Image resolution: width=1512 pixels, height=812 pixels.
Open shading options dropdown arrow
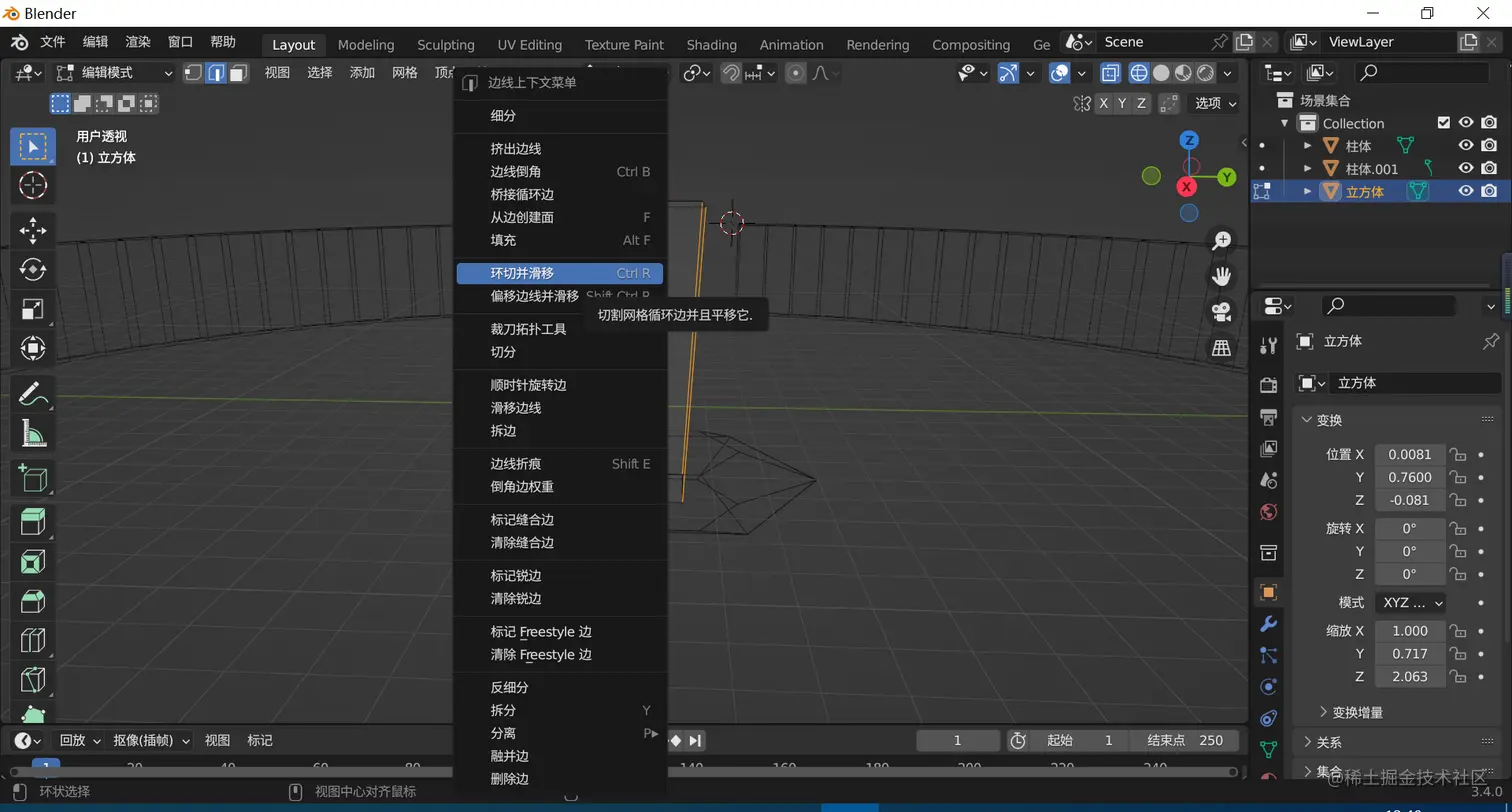[1229, 73]
